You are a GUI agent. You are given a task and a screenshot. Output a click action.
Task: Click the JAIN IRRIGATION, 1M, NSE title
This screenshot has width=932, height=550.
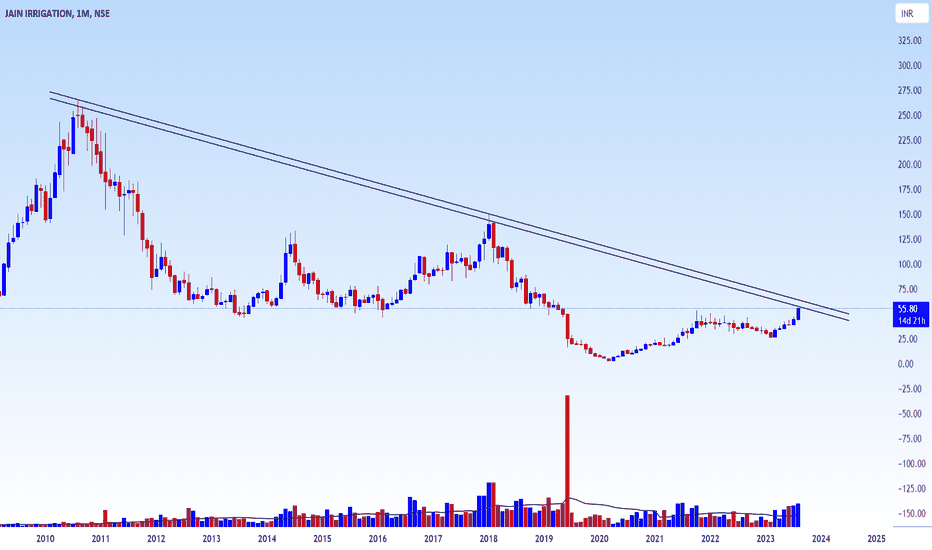pyautogui.click(x=57, y=13)
